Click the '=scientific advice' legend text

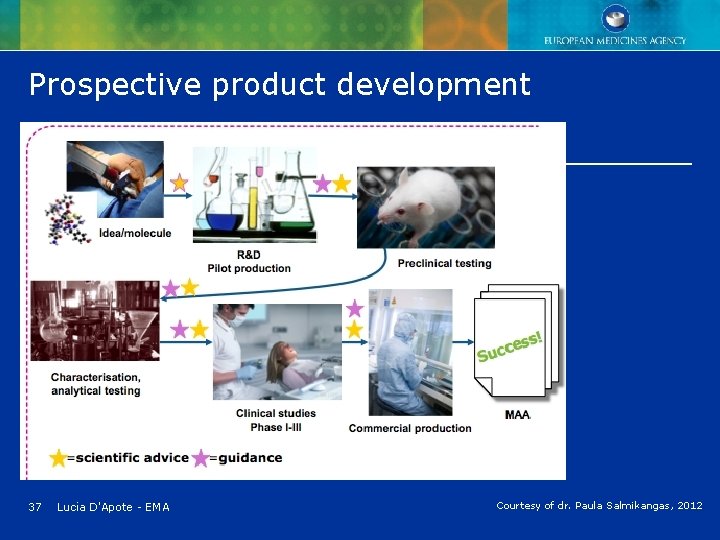[128, 458]
